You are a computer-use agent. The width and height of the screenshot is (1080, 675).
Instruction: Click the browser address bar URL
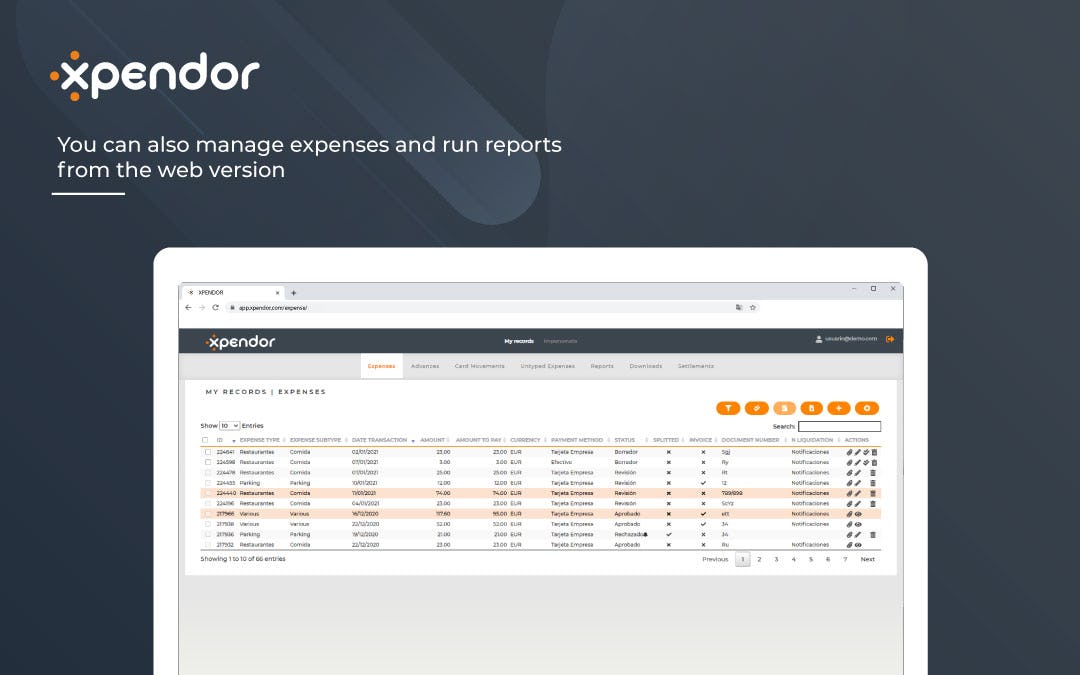click(273, 308)
